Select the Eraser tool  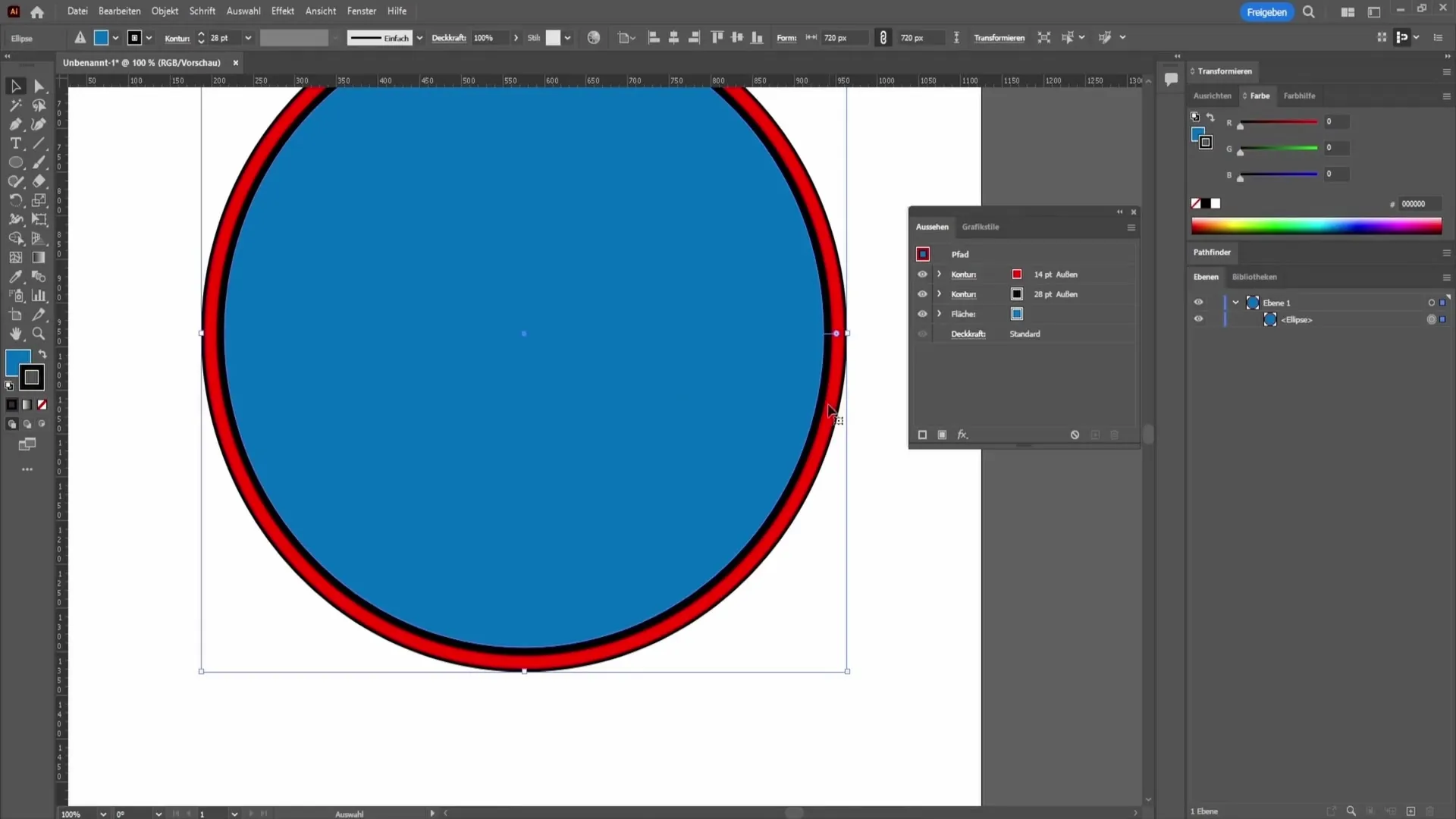pyautogui.click(x=39, y=181)
